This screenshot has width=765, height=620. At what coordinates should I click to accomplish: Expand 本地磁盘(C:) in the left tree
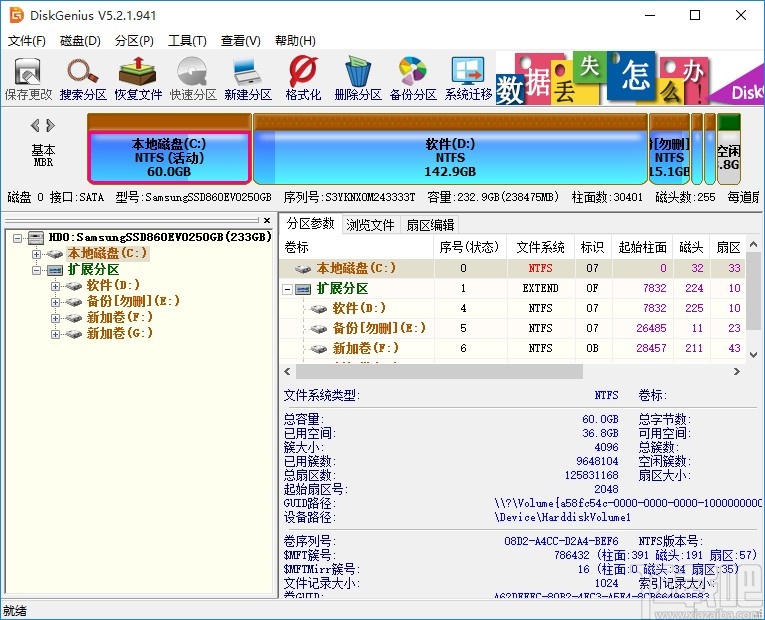38,254
